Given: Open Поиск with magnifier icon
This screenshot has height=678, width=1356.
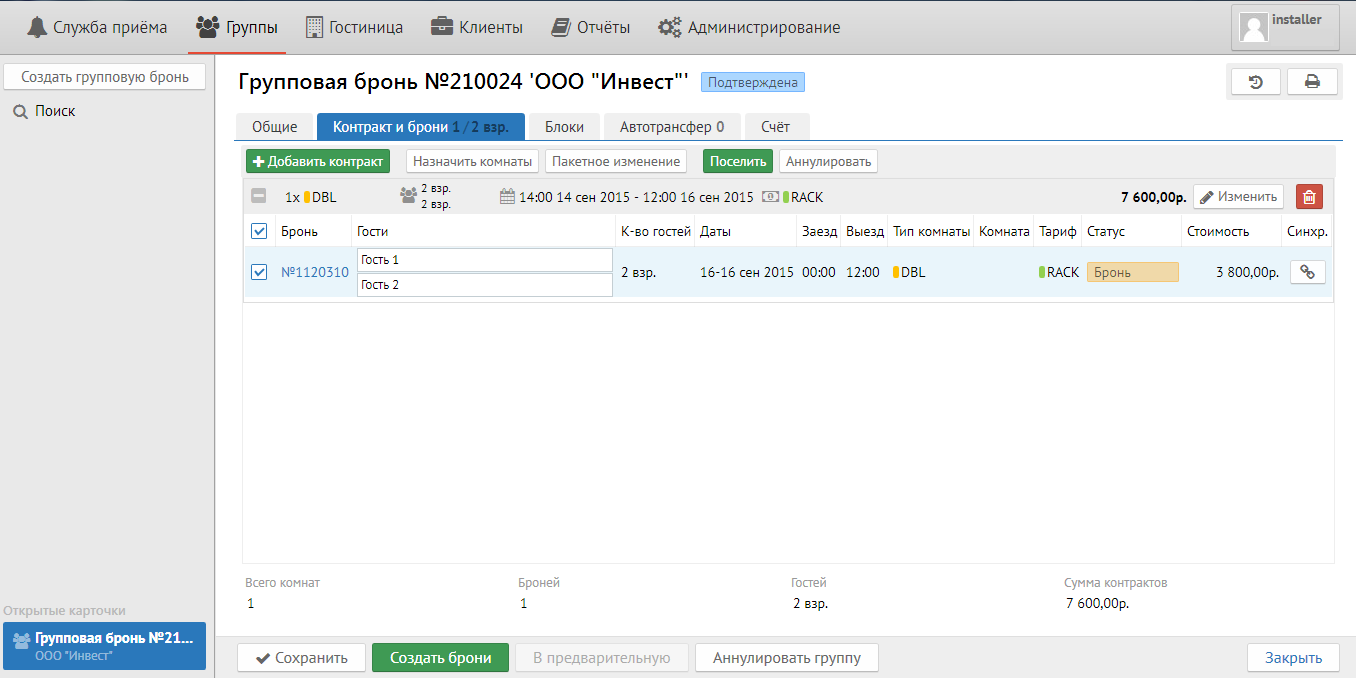Looking at the screenshot, I should (45, 111).
